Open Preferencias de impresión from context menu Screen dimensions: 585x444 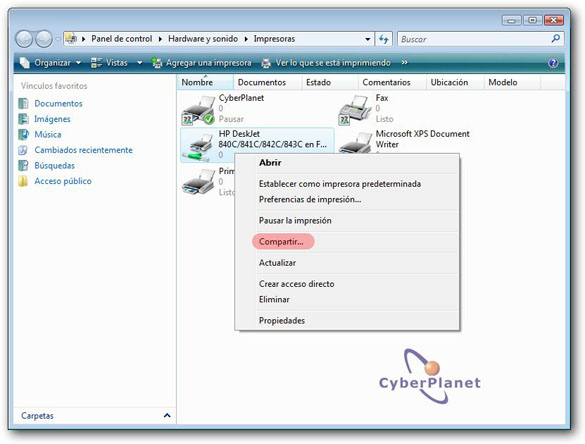click(x=310, y=199)
